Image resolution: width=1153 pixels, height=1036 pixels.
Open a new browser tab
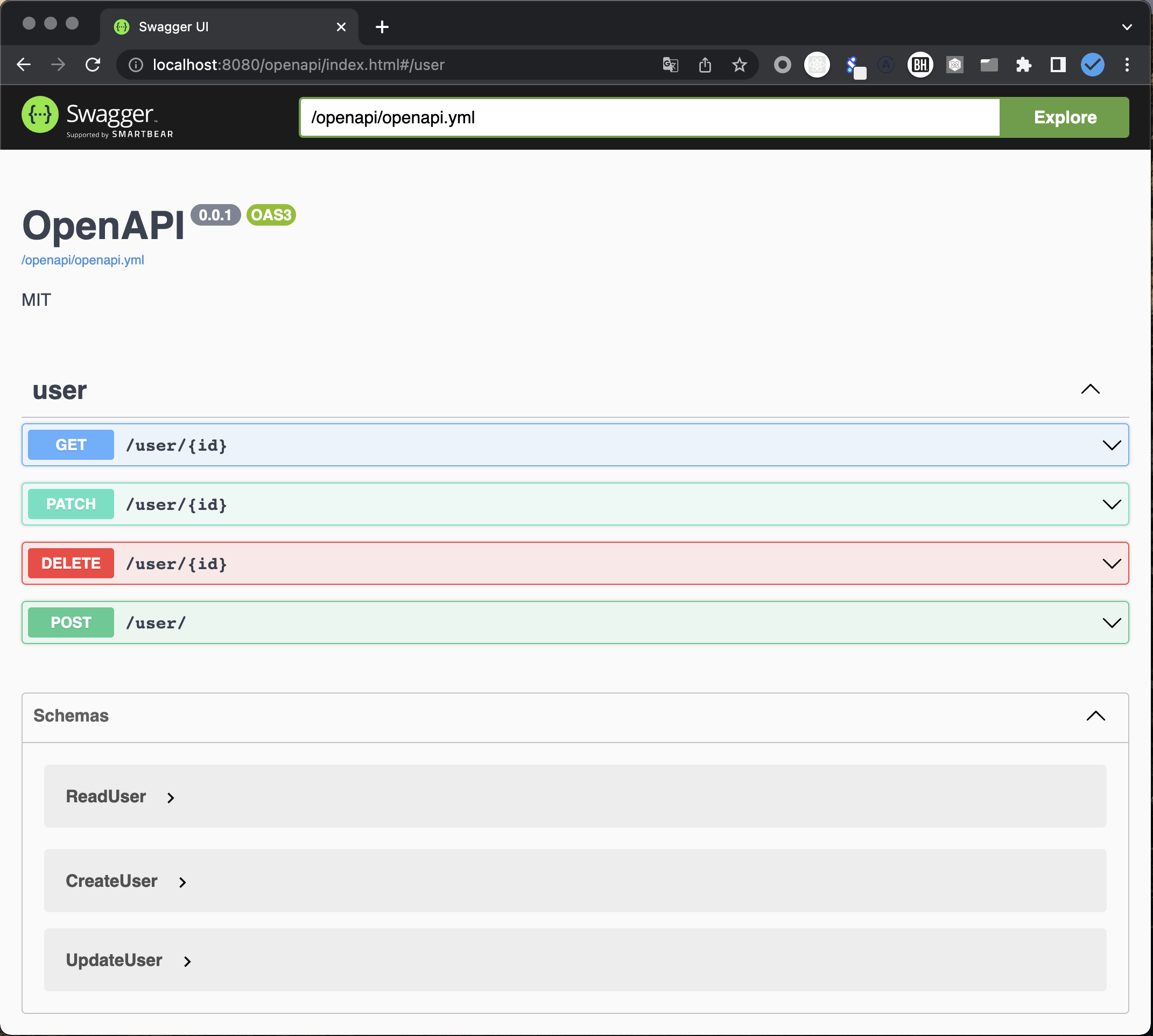tap(382, 27)
